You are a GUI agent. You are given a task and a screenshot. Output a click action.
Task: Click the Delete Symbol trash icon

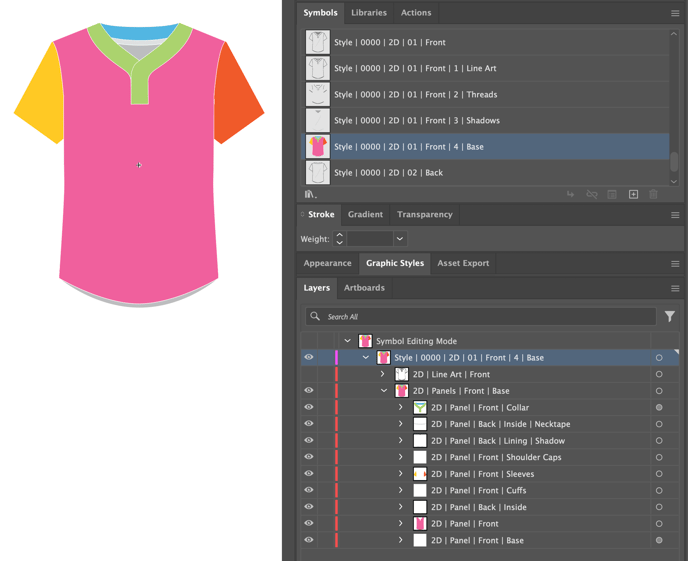[x=654, y=194]
